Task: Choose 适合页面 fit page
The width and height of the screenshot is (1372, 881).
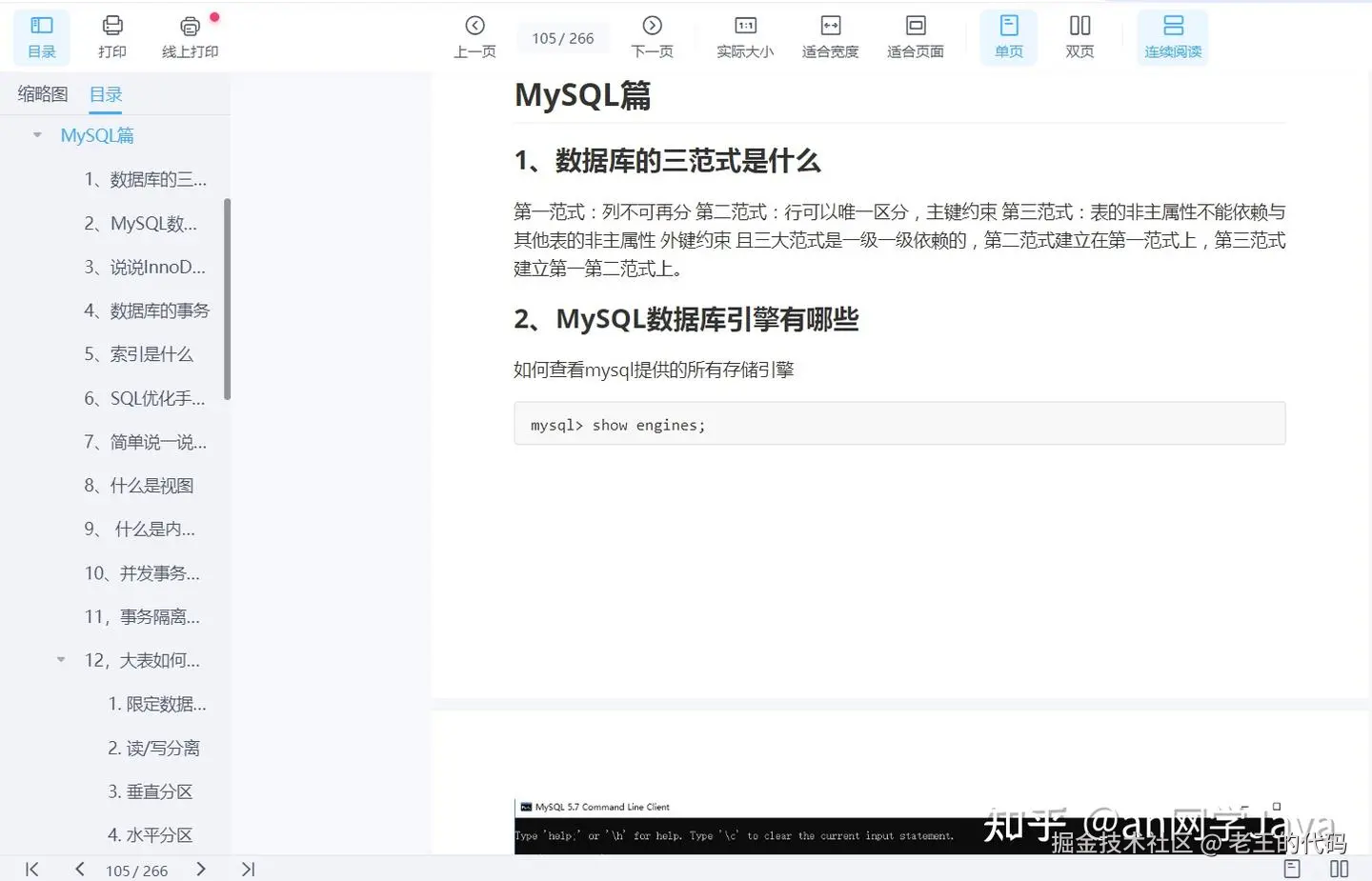Action: [916, 37]
